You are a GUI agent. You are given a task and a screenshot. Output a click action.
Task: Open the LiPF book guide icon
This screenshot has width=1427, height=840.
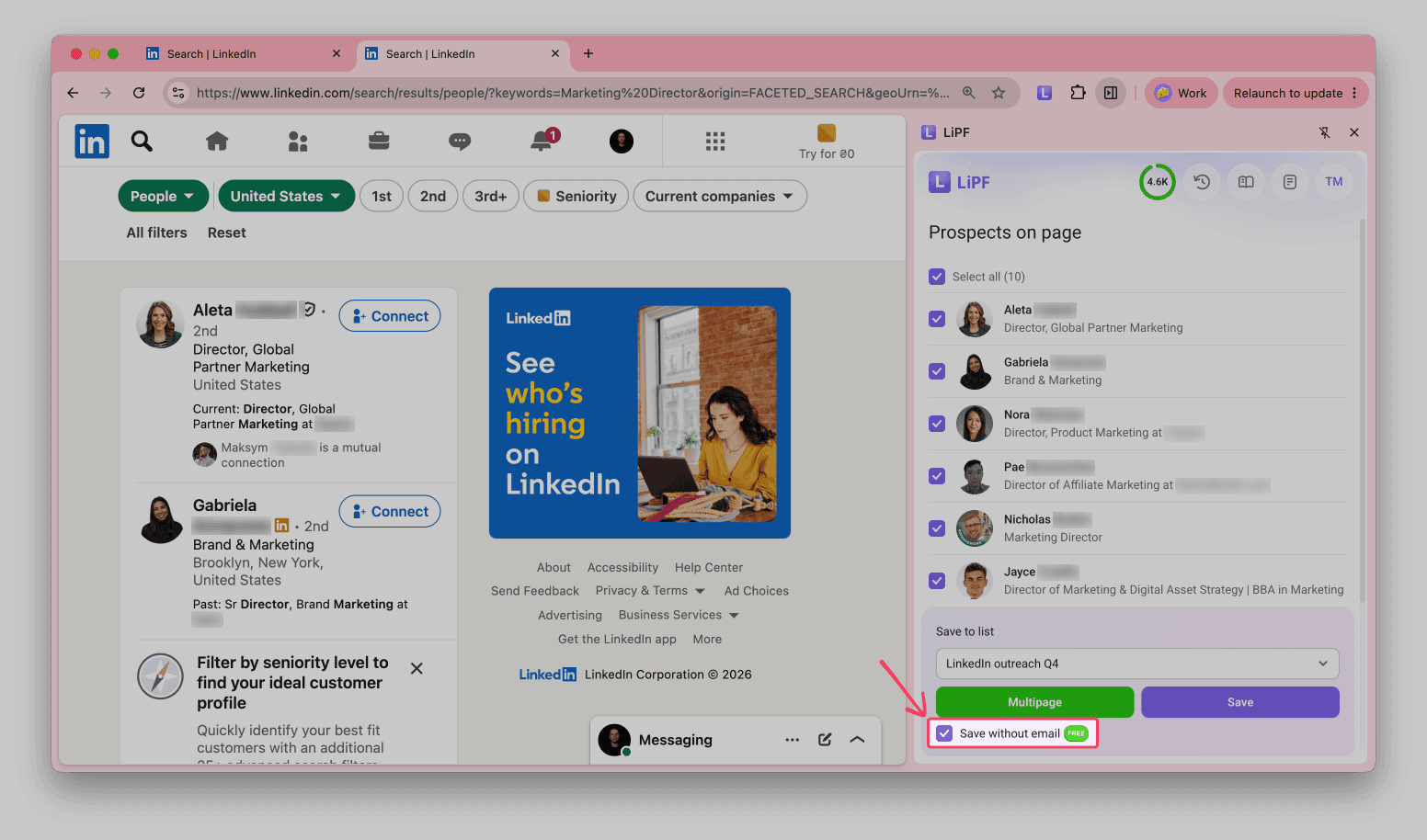(1246, 182)
